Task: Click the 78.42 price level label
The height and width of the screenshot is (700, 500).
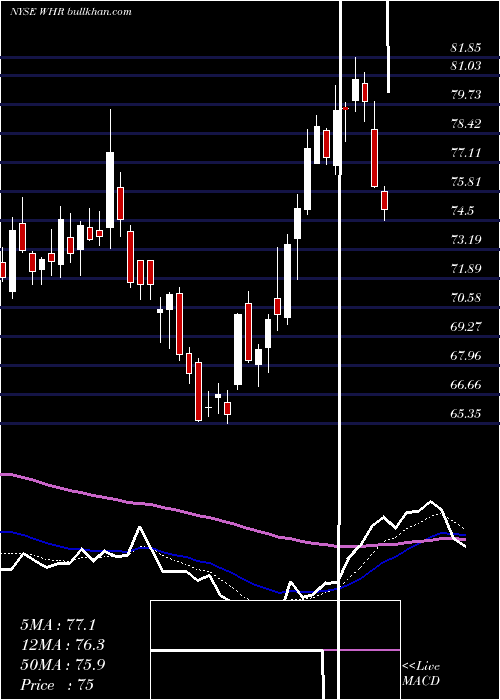Action: click(466, 124)
